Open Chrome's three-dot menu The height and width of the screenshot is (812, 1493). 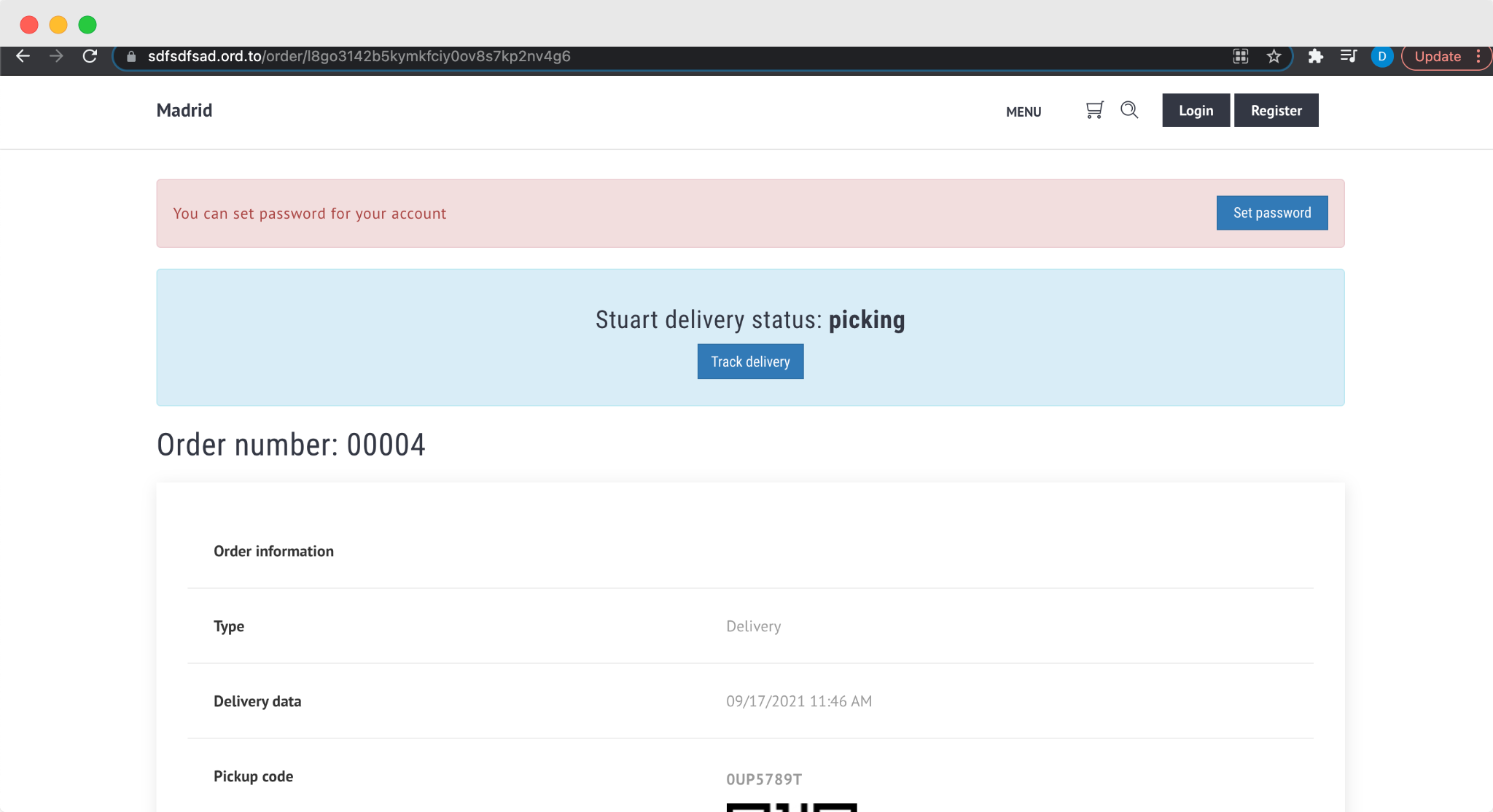click(1478, 56)
